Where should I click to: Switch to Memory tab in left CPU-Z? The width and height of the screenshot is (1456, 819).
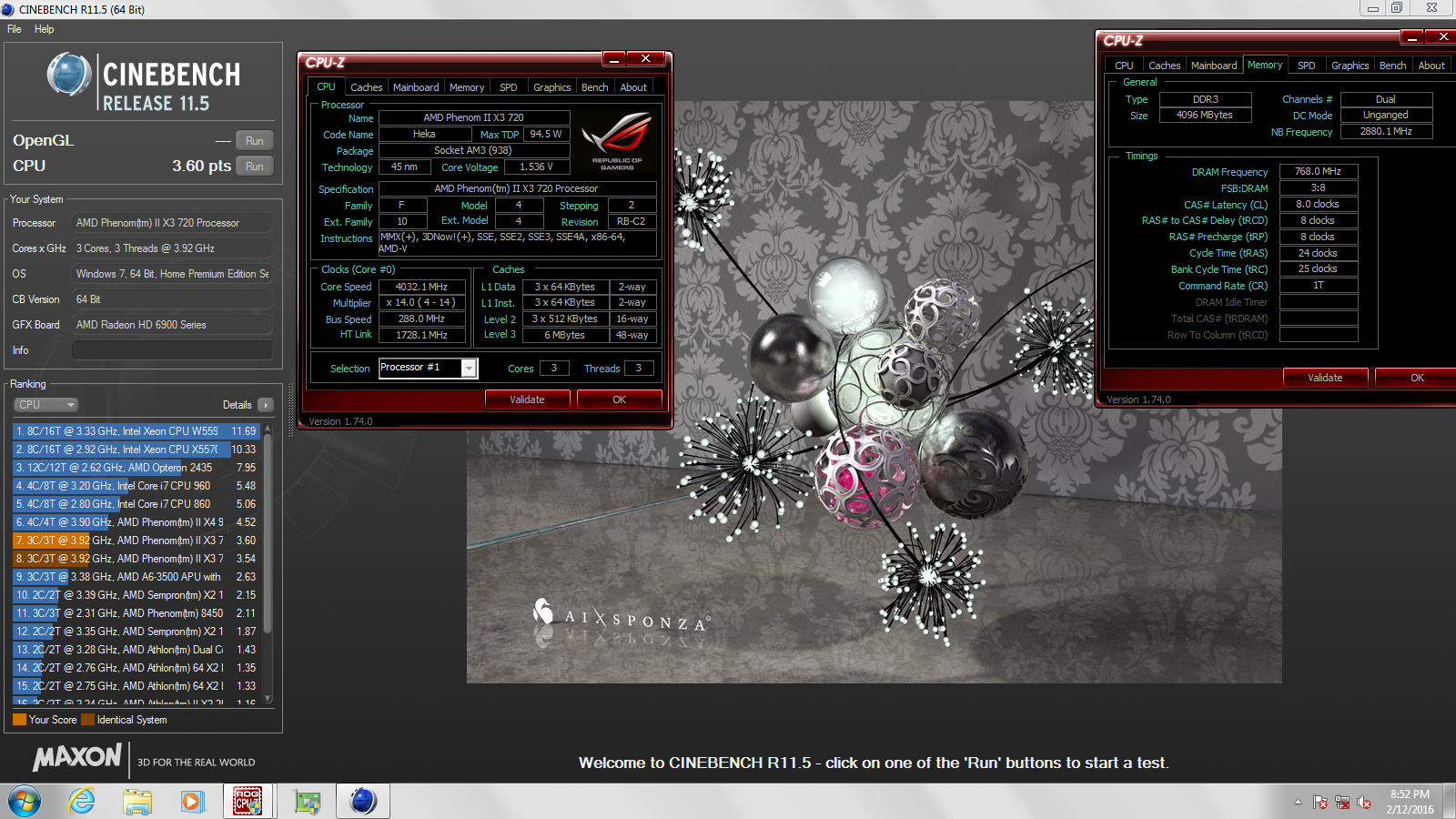pyautogui.click(x=467, y=87)
